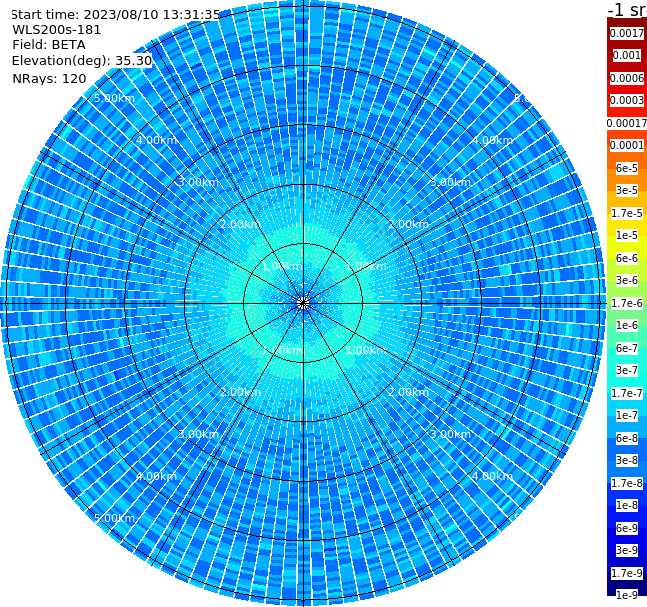Select the 3e-7 colorbar value
647x607 pixels.
pos(627,370)
